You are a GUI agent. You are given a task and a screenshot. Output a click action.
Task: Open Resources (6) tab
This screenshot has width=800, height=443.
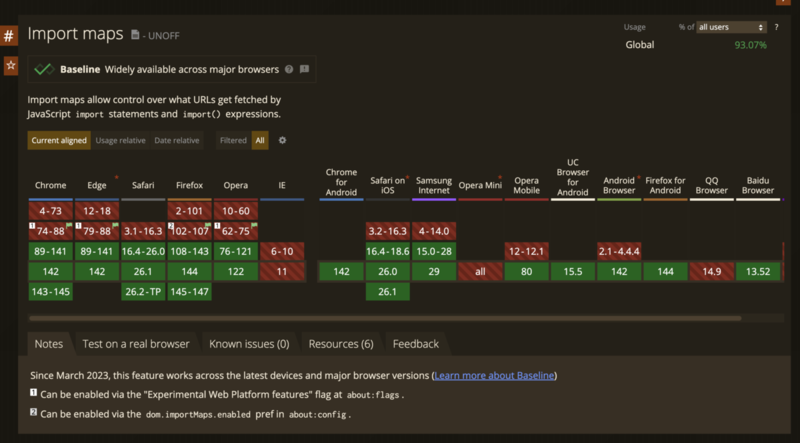(x=341, y=344)
